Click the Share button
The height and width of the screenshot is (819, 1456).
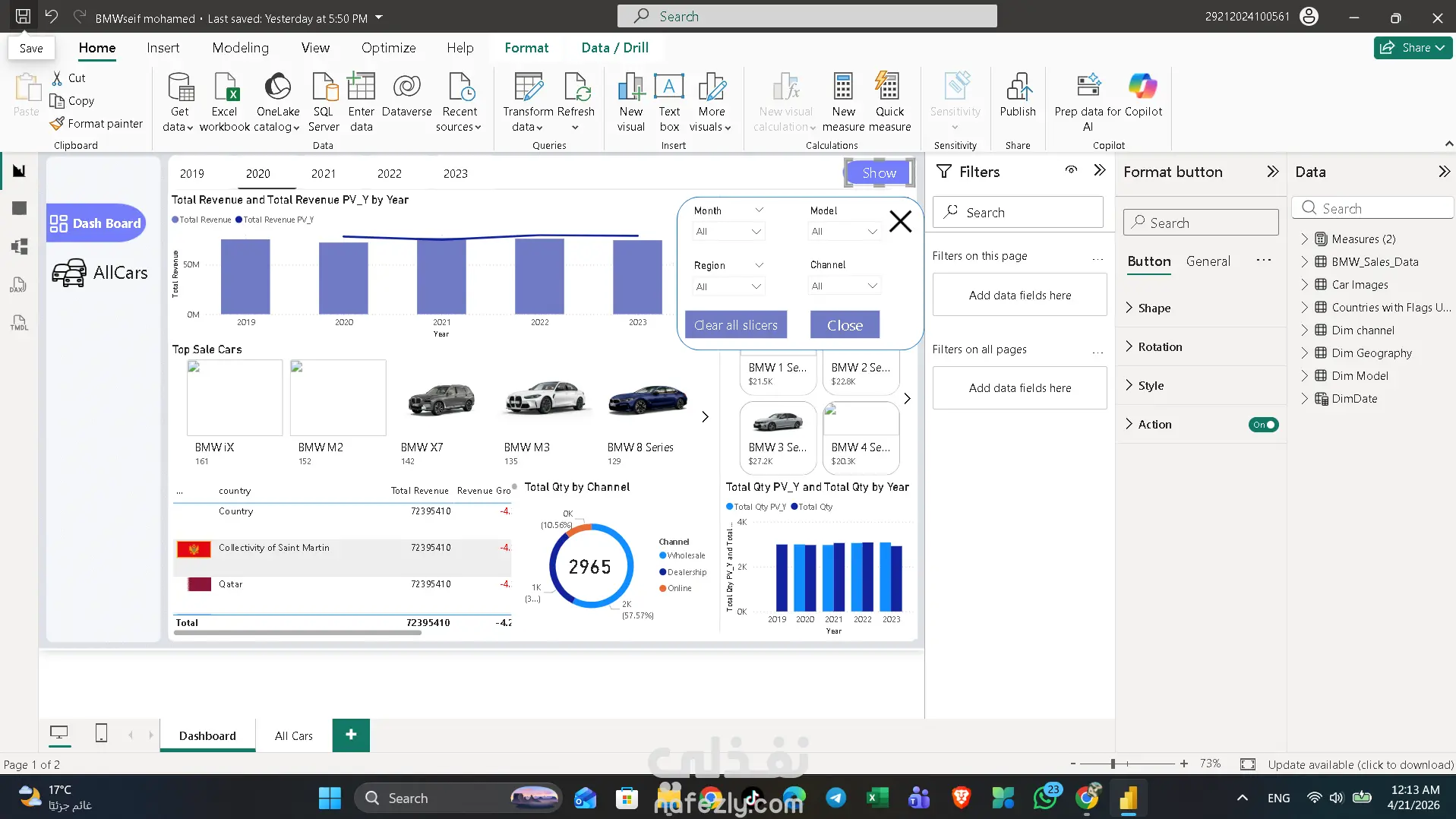pyautogui.click(x=1413, y=47)
